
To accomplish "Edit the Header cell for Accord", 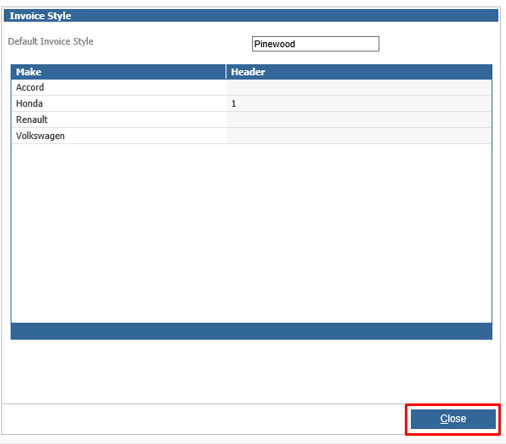I will point(359,87).
